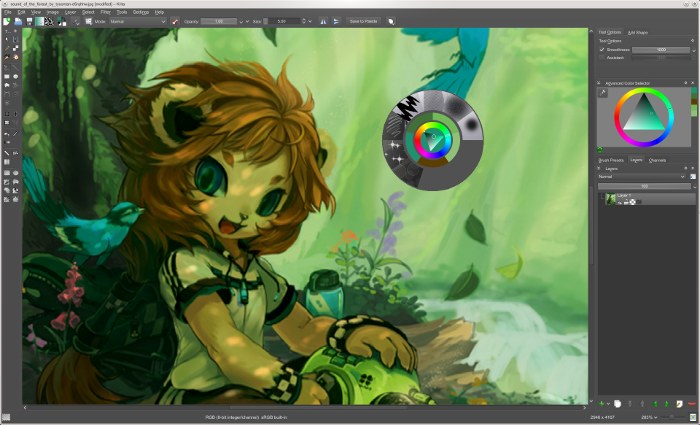The image size is (700, 425).
Task: Click the Opacity slider in the toolbar
Action: tap(213, 20)
